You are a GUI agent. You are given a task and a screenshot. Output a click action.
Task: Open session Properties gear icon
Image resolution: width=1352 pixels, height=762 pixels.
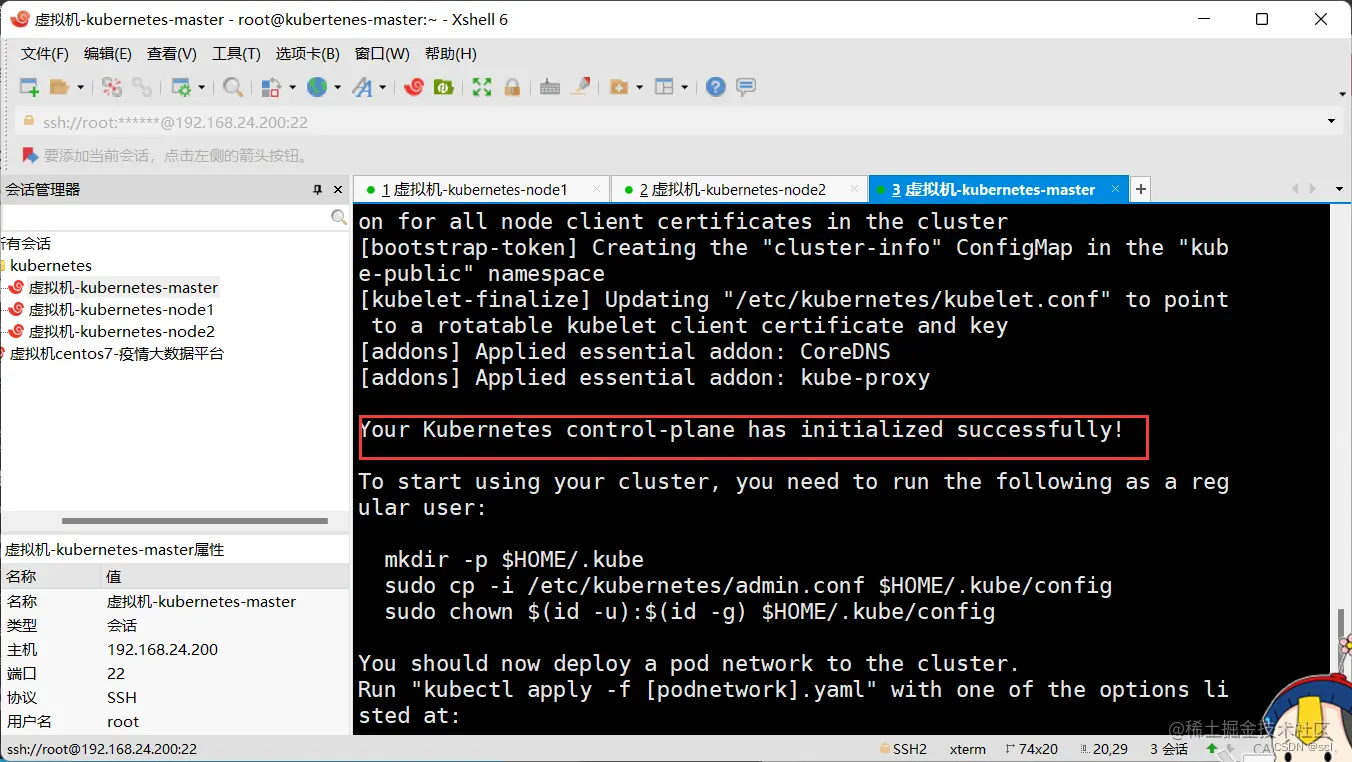coord(181,88)
